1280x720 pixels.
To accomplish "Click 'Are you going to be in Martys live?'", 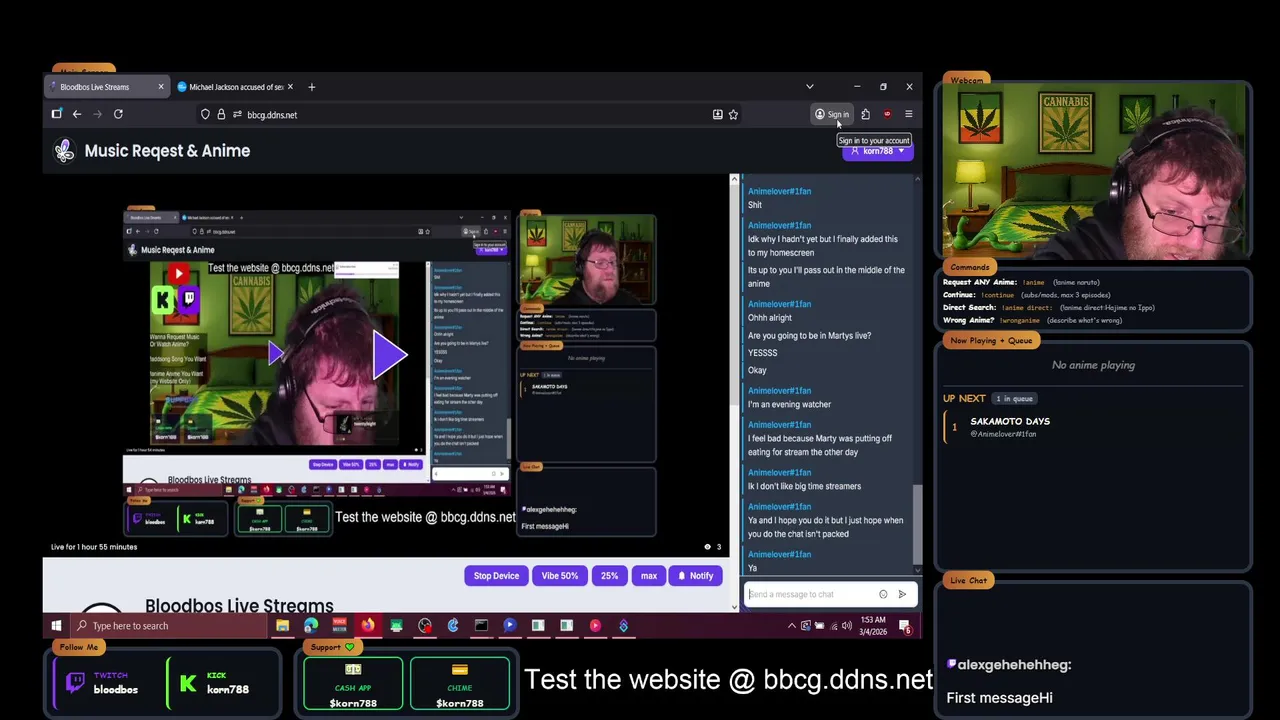I will (x=809, y=336).
